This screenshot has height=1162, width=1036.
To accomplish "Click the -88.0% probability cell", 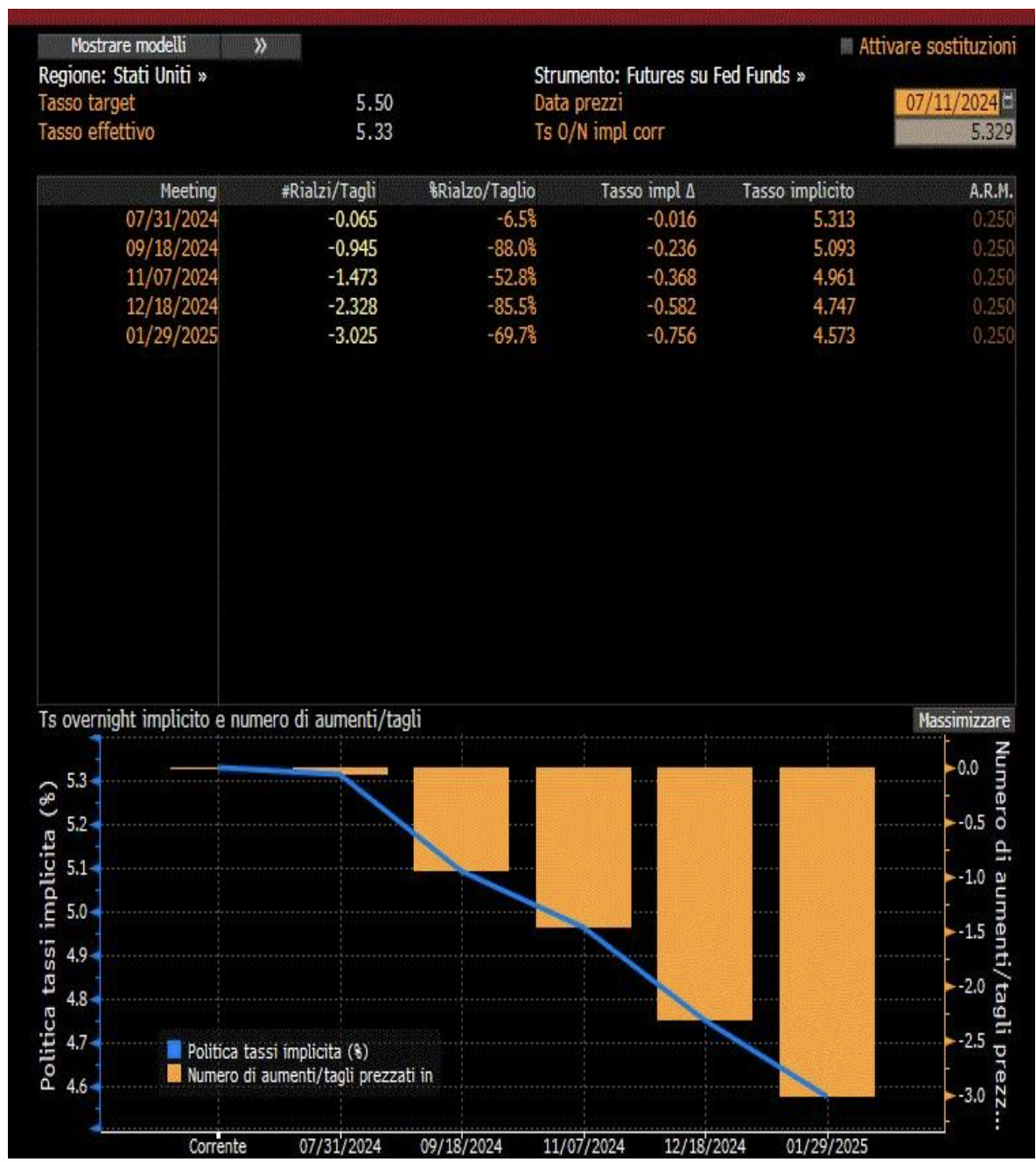I will (512, 248).
